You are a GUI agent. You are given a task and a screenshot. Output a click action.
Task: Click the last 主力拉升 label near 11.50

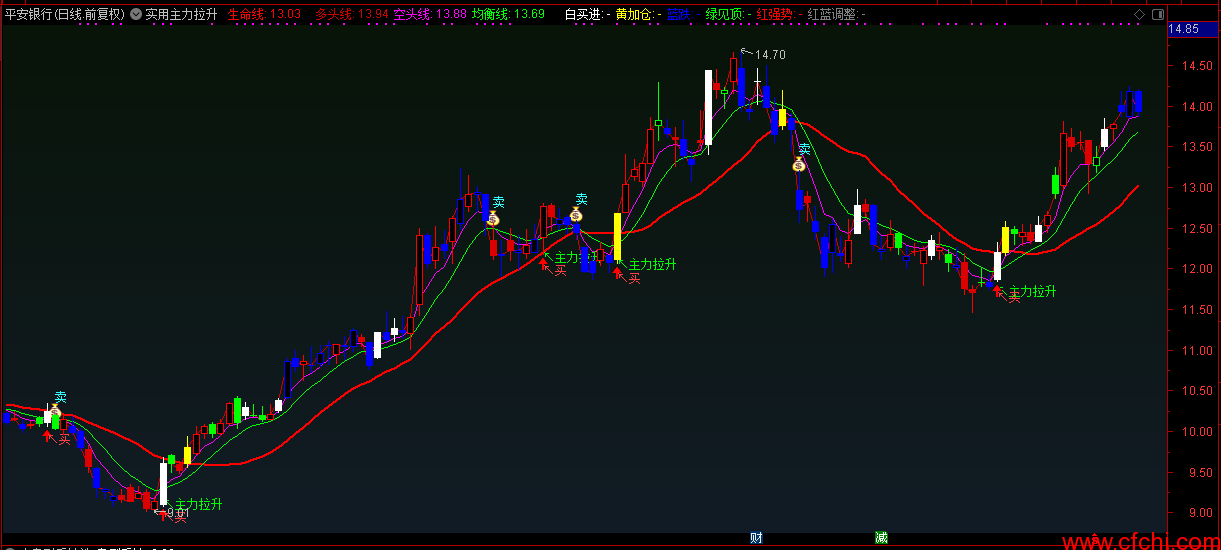tap(1033, 291)
